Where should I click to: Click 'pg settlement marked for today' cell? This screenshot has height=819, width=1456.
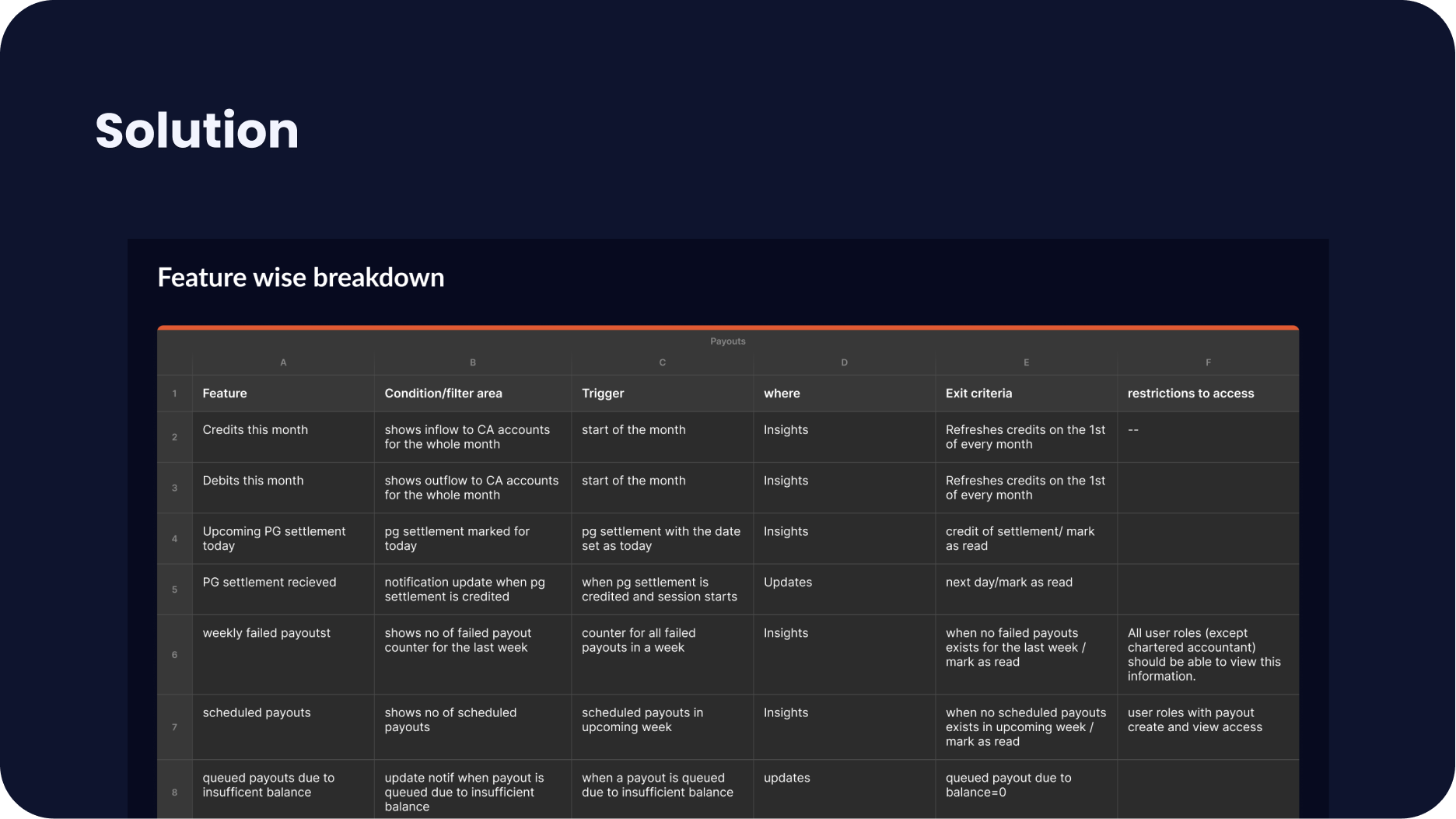(472, 538)
